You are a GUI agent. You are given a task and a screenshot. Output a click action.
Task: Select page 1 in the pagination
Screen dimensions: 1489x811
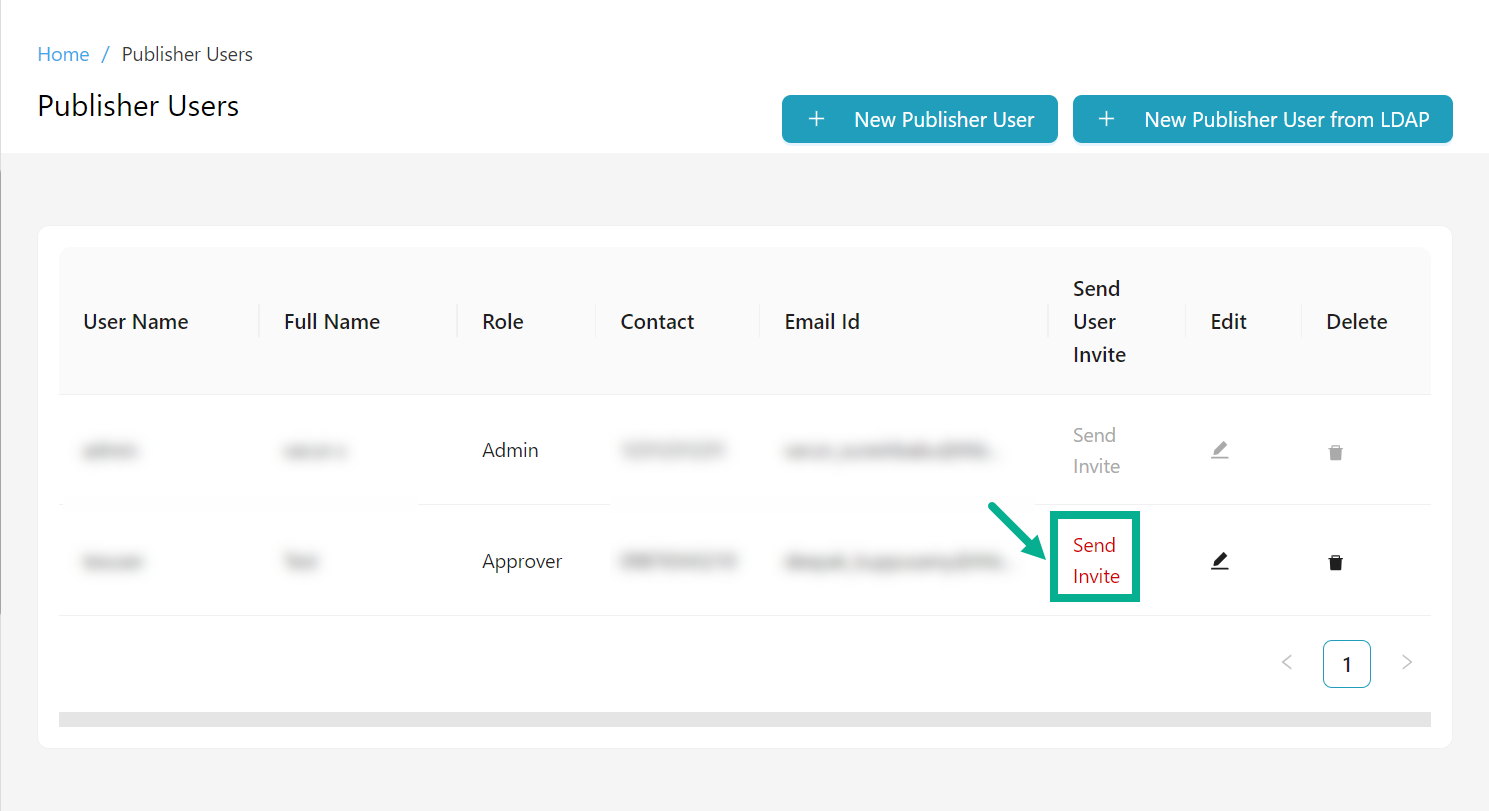(1346, 664)
